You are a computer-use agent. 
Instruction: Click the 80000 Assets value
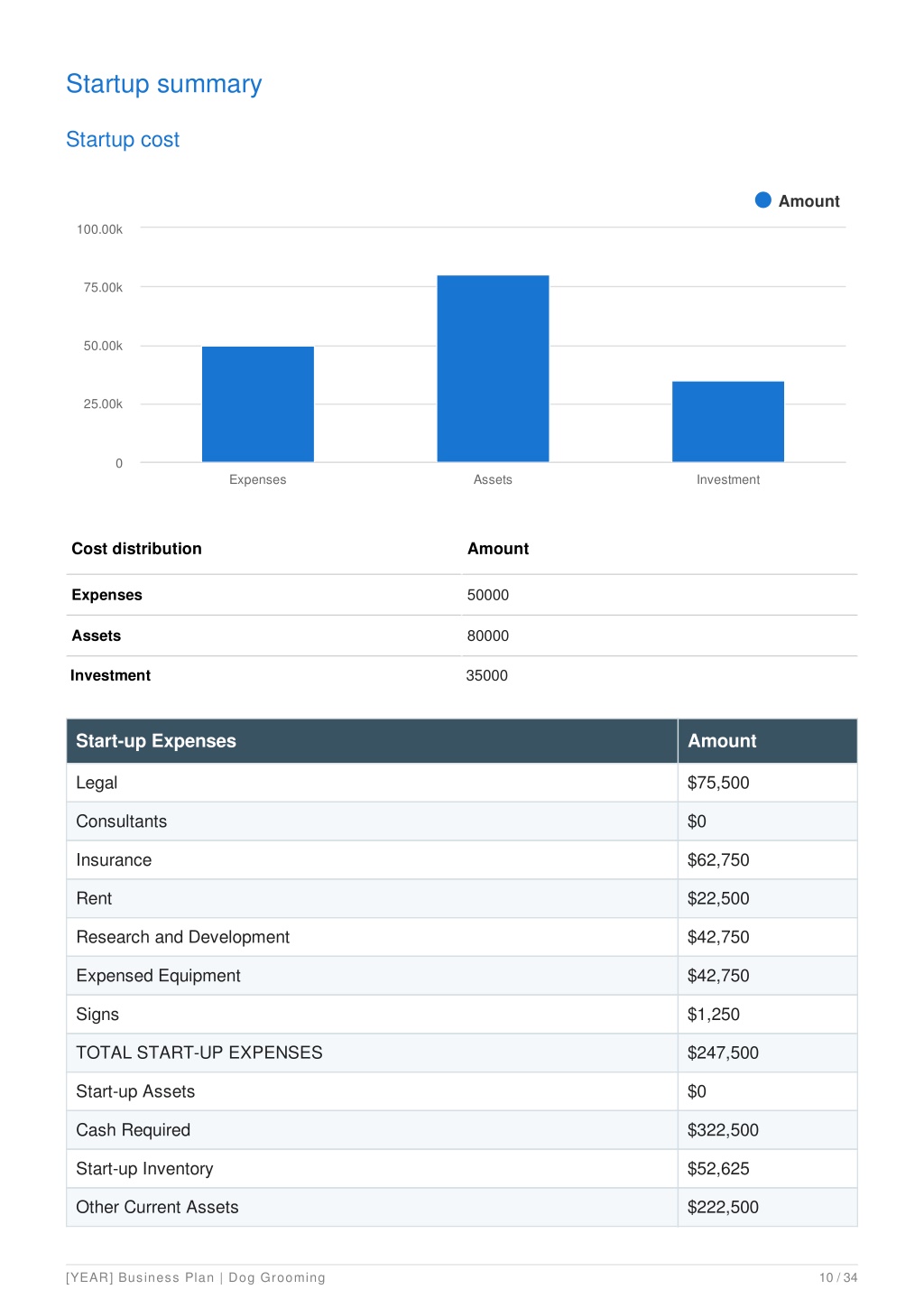click(488, 635)
